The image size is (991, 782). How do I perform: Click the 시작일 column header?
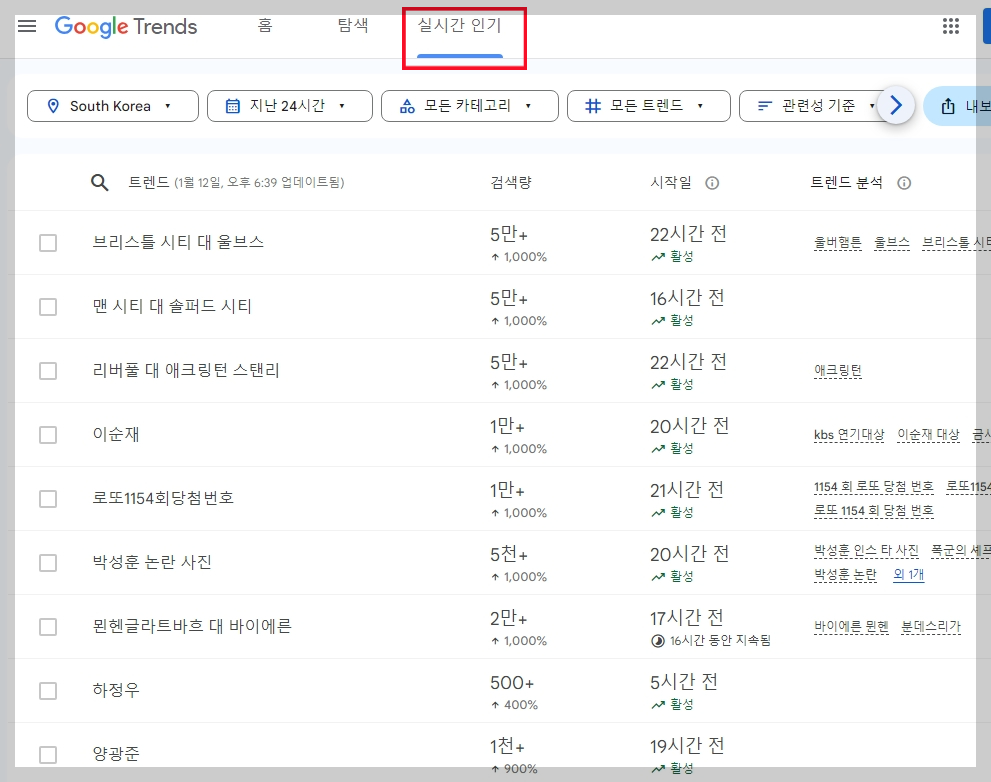pos(671,183)
